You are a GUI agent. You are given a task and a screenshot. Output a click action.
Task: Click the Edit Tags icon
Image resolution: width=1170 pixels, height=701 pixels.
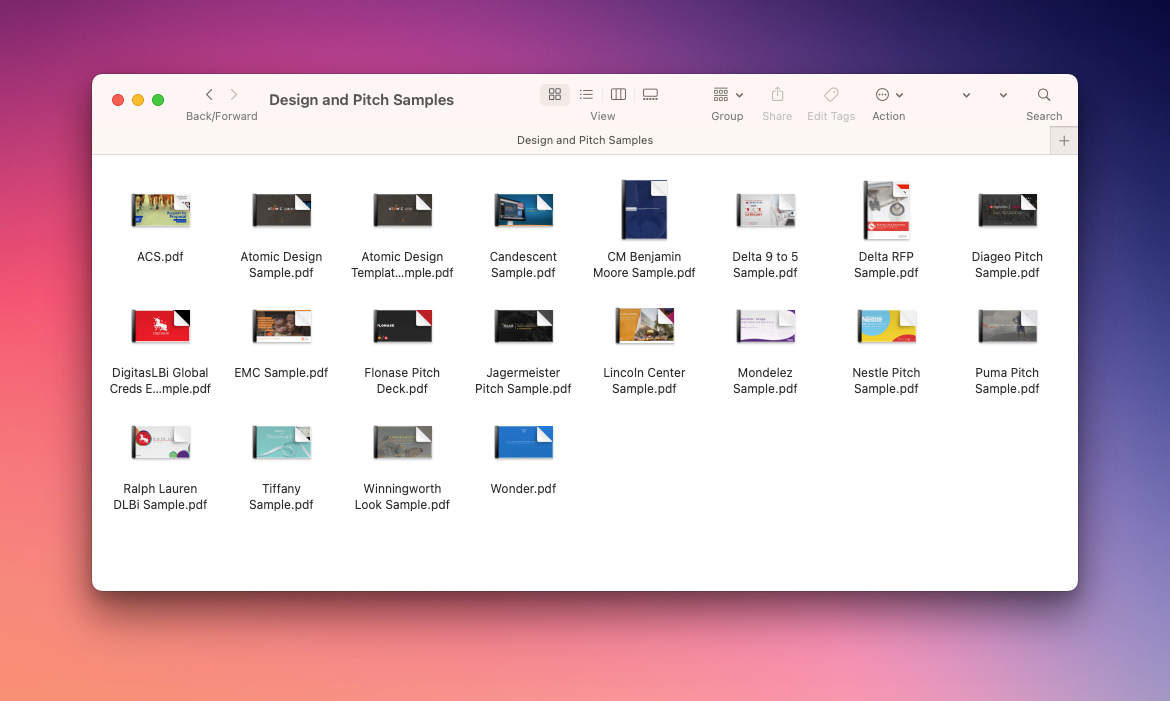[831, 95]
